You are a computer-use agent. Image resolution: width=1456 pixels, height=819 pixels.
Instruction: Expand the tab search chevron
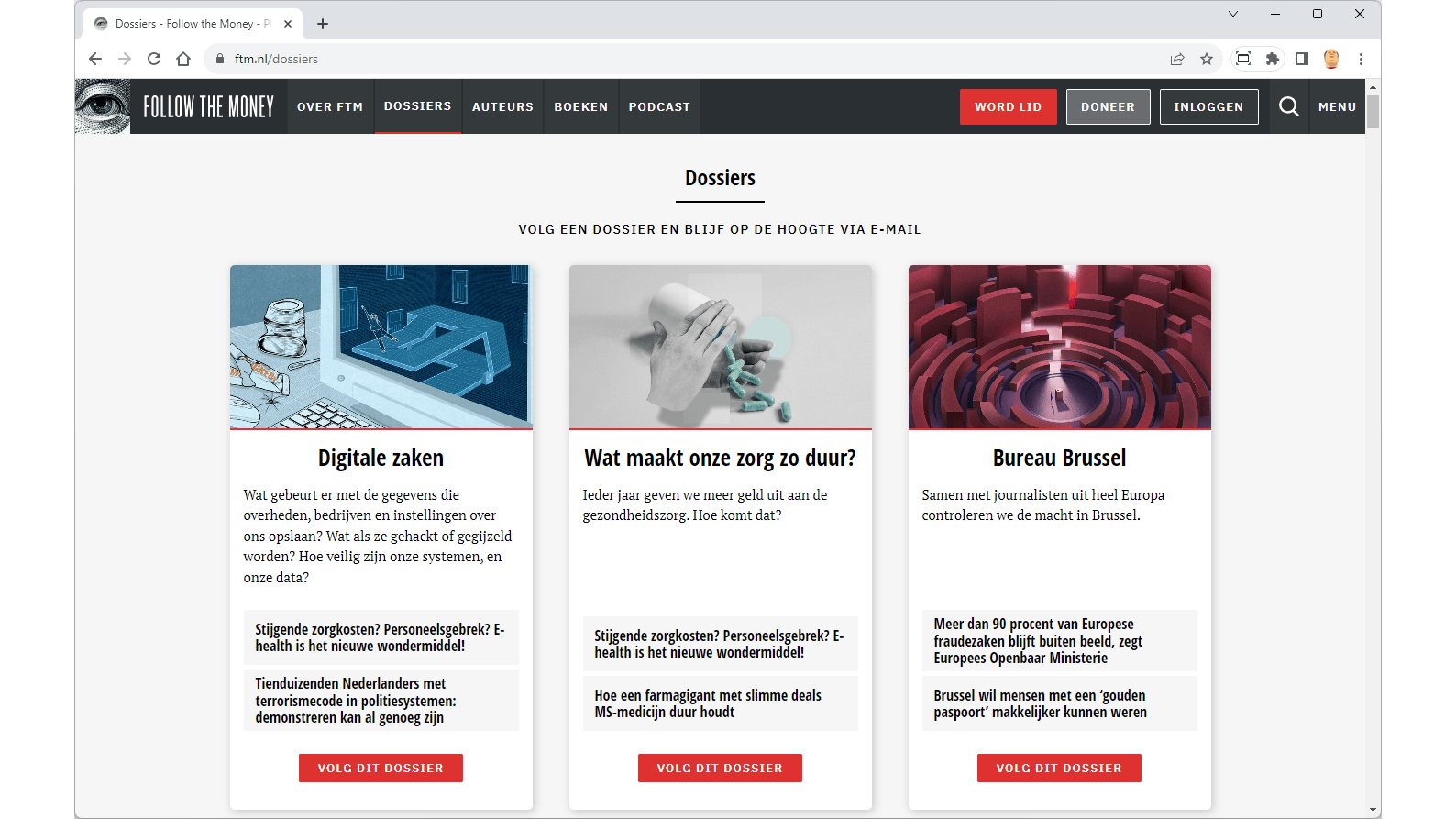[x=1233, y=14]
